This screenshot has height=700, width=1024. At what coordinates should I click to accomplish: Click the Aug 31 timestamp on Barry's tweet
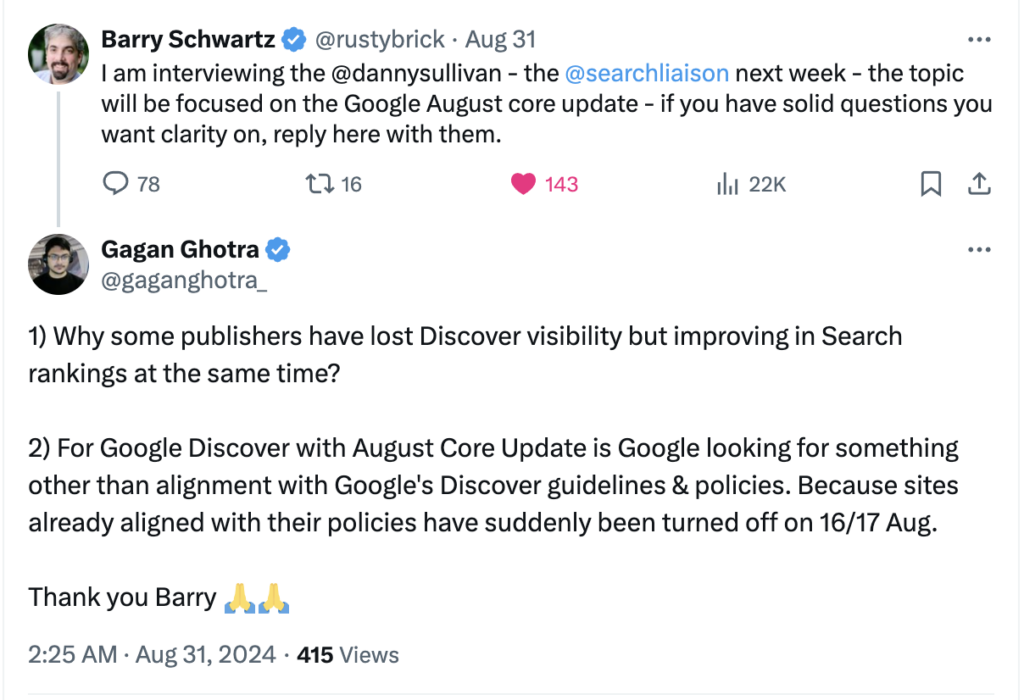[x=501, y=41]
